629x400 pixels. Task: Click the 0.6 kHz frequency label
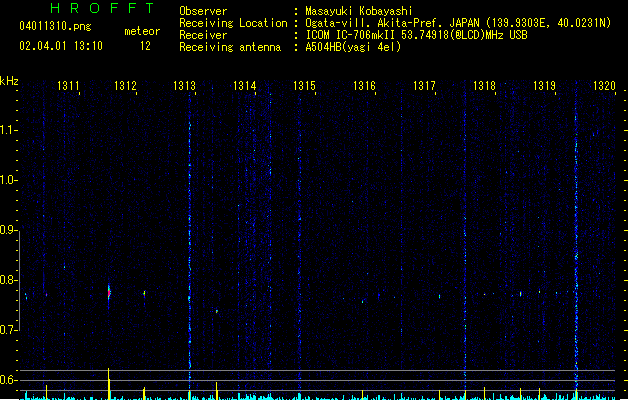tap(8, 380)
